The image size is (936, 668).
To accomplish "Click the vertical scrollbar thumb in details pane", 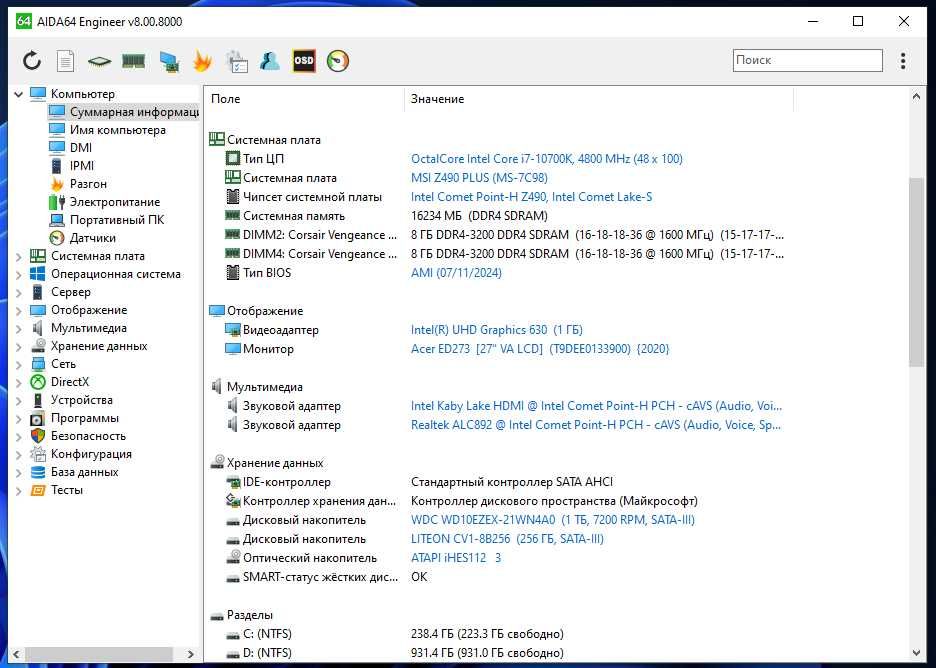I will [916, 272].
